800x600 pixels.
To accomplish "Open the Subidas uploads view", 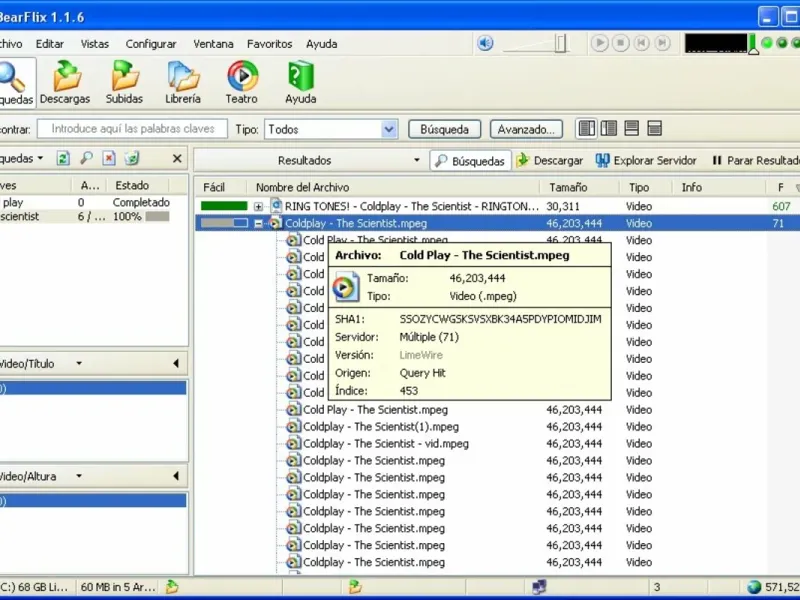I will click(125, 82).
